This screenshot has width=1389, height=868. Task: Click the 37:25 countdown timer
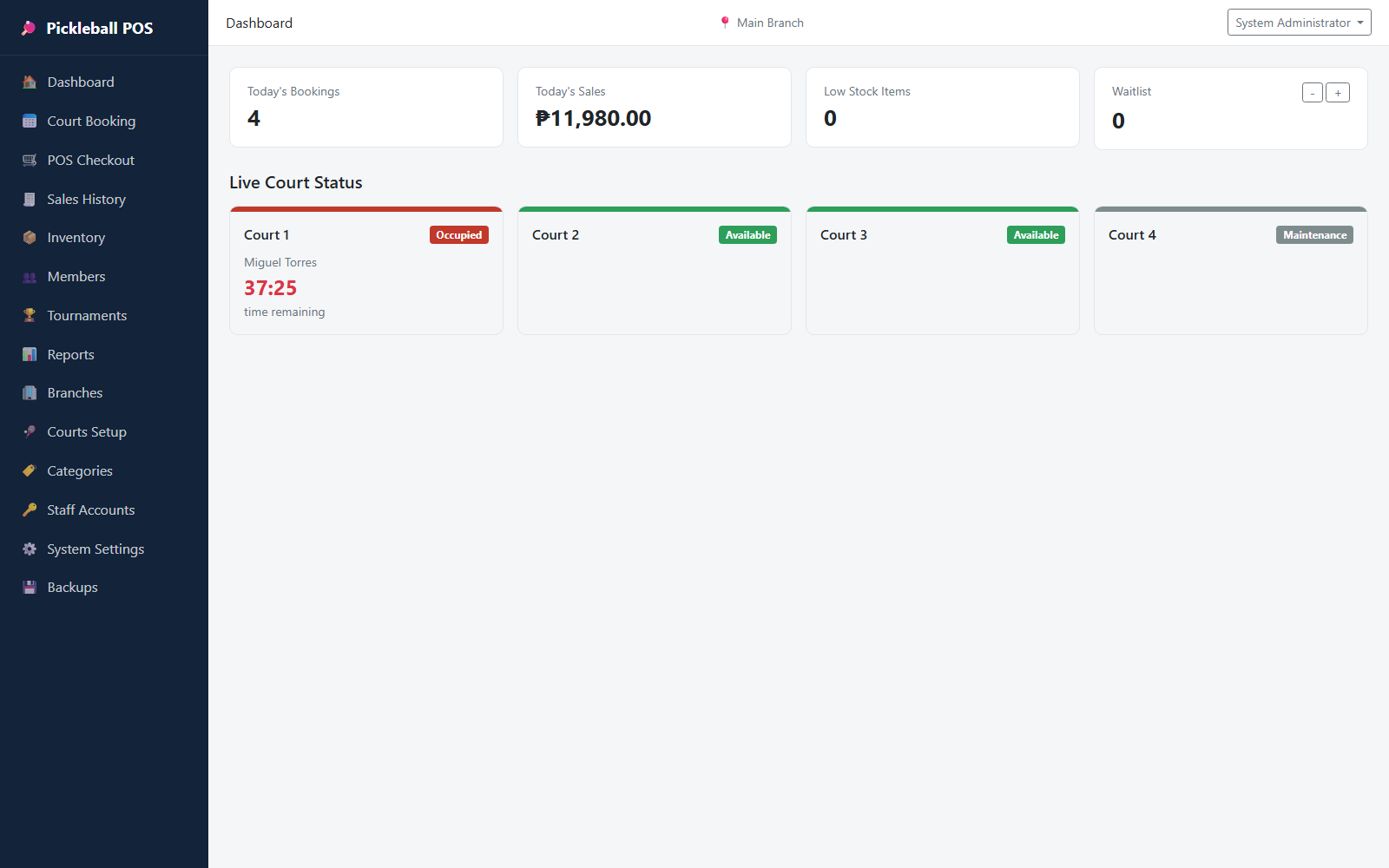coord(270,288)
